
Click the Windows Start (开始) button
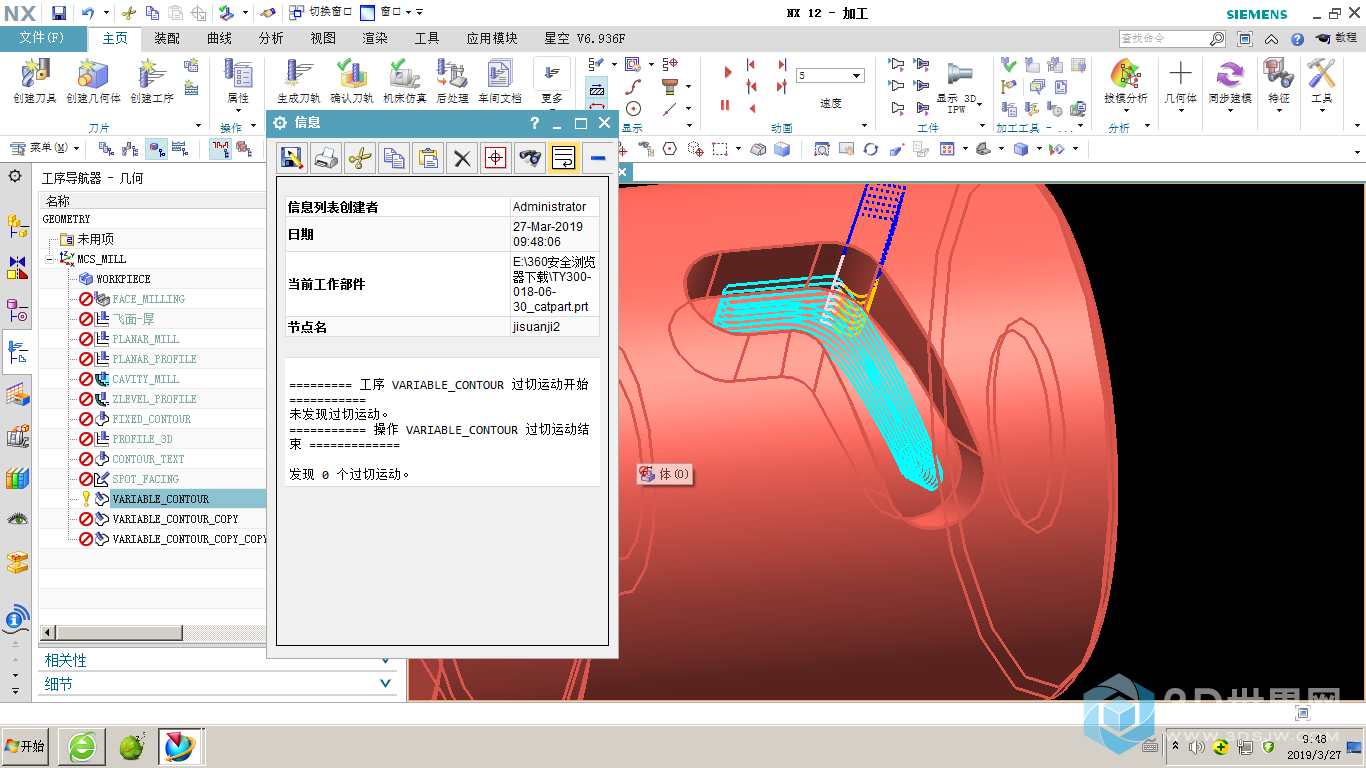[x=26, y=746]
